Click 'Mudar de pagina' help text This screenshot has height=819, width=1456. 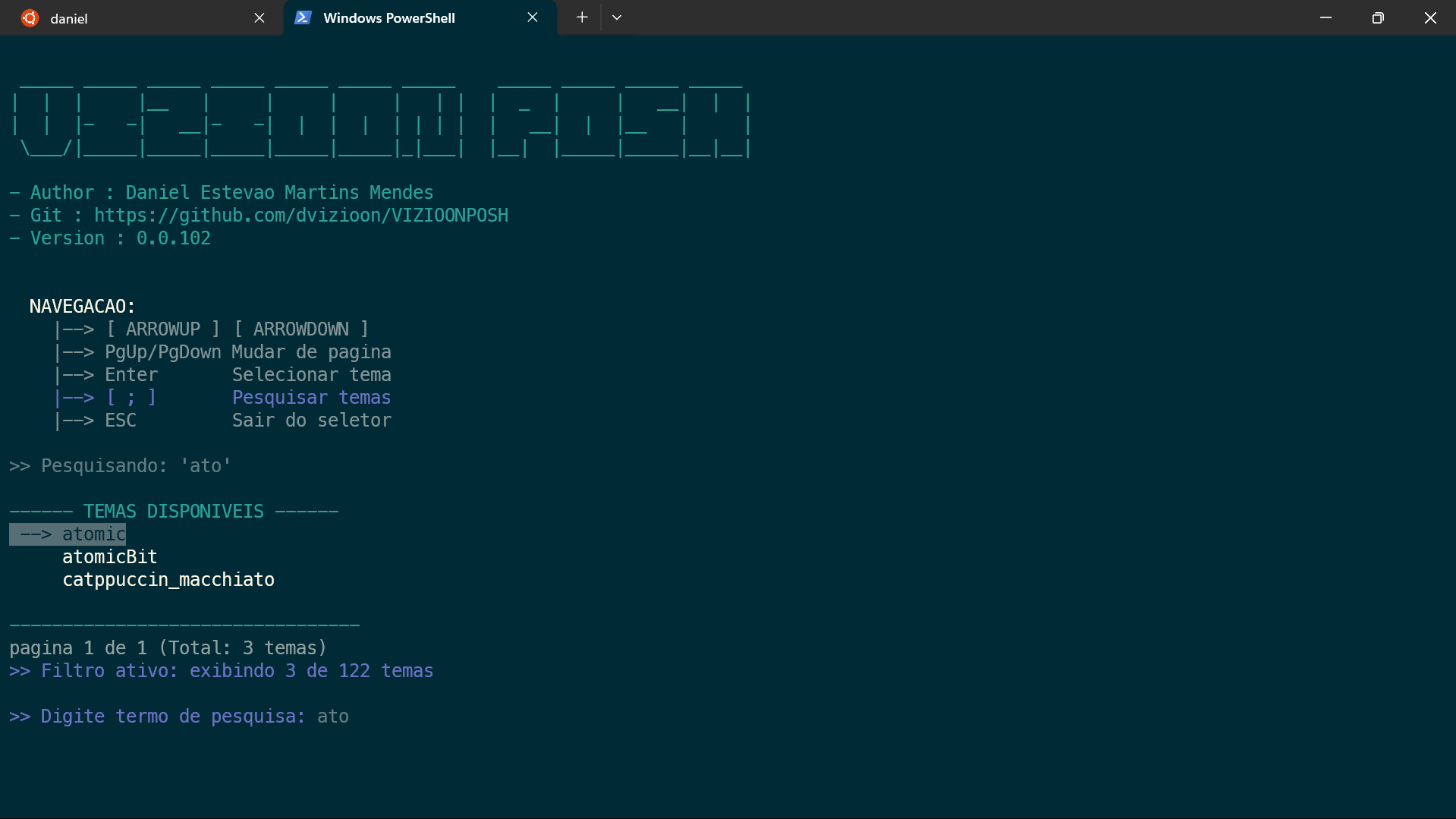tap(312, 352)
